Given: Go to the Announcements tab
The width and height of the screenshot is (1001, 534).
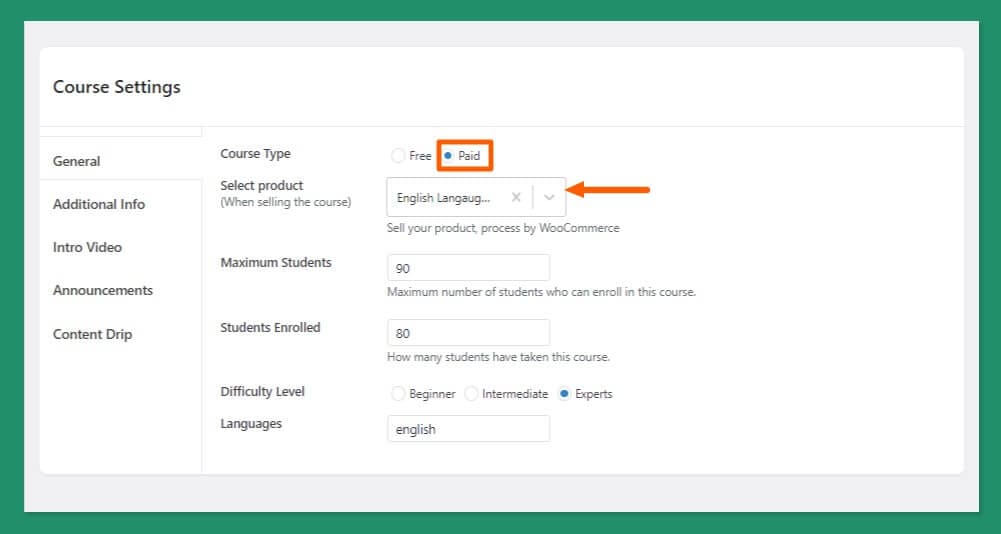Looking at the screenshot, I should tap(103, 290).
